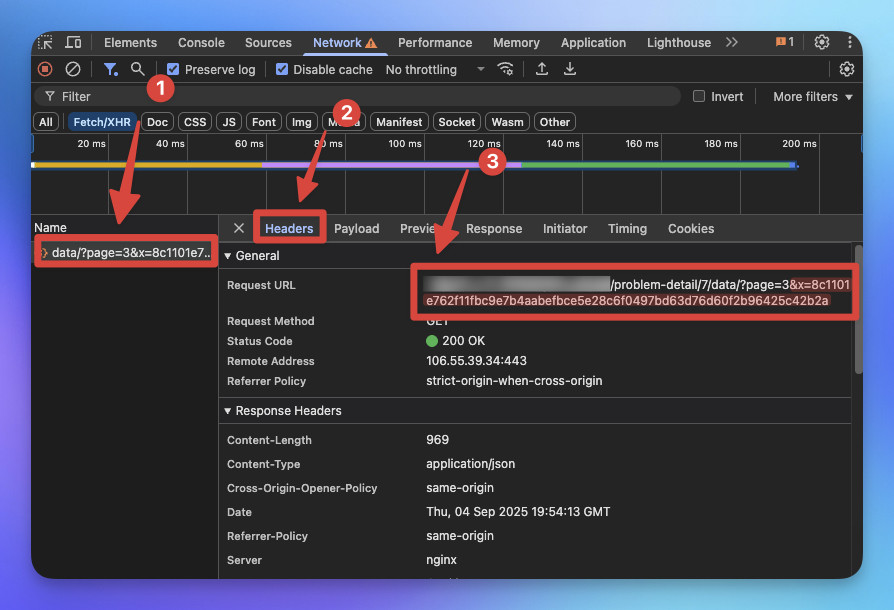Select the data/?page=3 request row
The width and height of the screenshot is (894, 610).
click(126, 253)
